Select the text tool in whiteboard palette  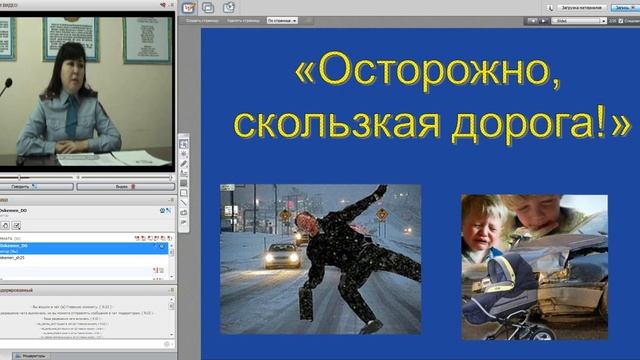[x=184, y=173]
